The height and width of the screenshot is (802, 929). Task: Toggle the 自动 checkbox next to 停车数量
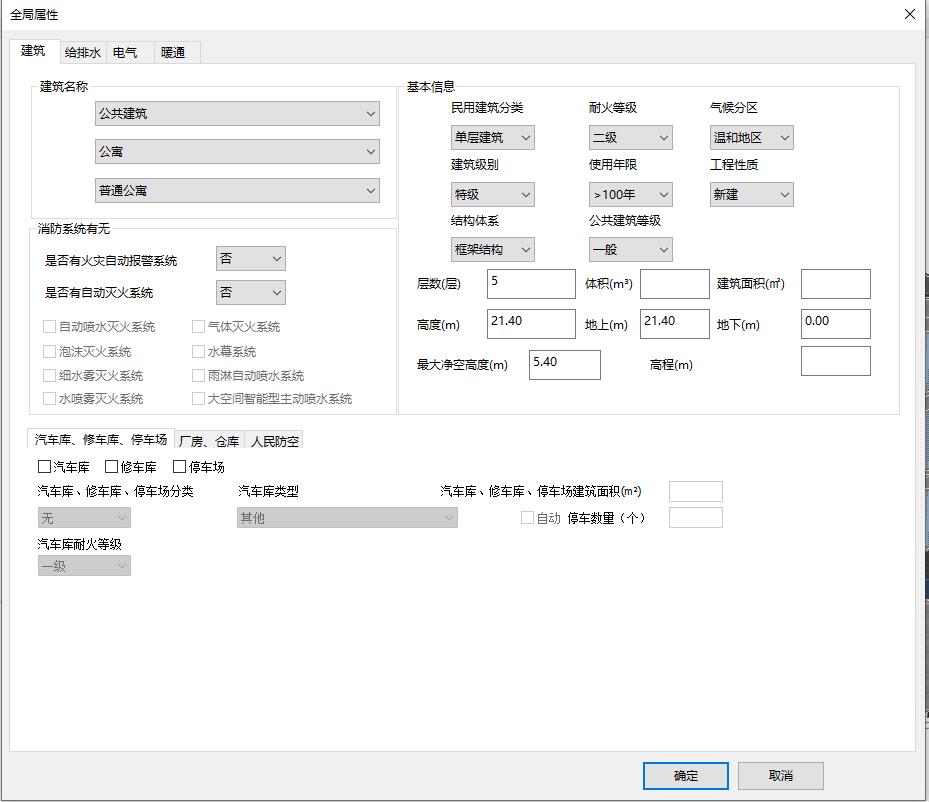[527, 517]
